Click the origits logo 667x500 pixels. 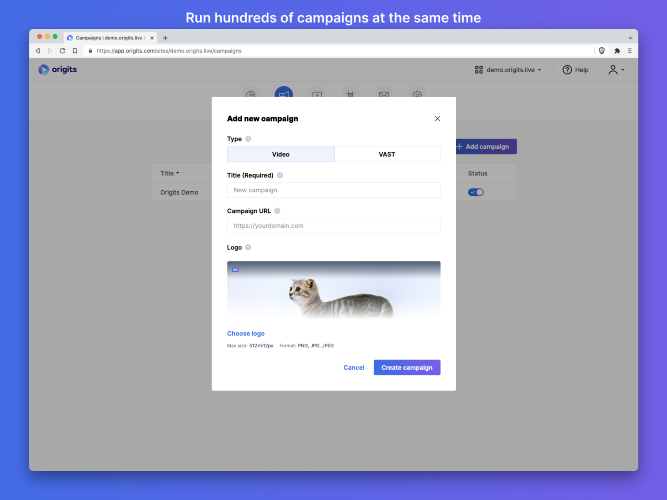click(57, 69)
